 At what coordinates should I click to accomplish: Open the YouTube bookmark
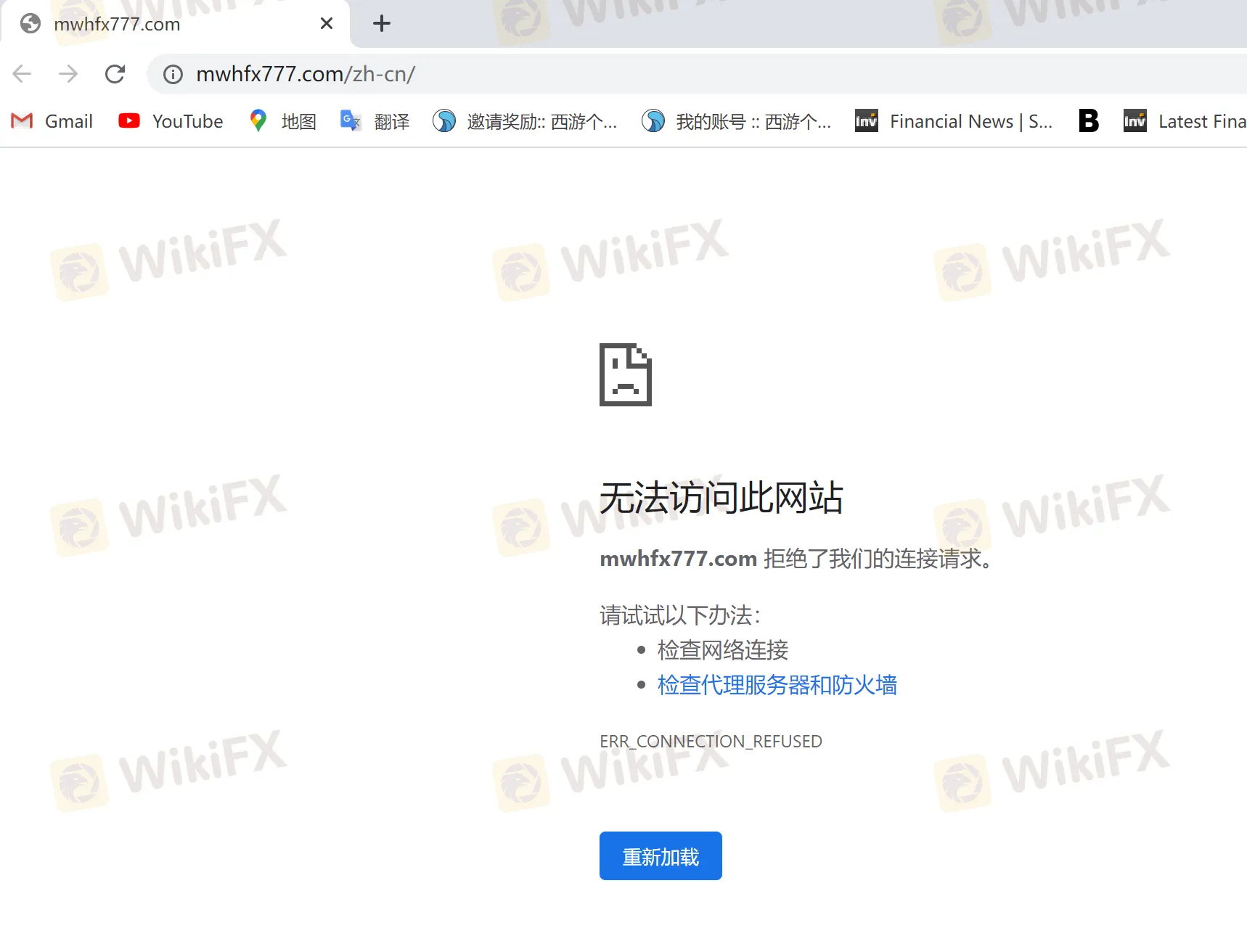click(x=171, y=121)
